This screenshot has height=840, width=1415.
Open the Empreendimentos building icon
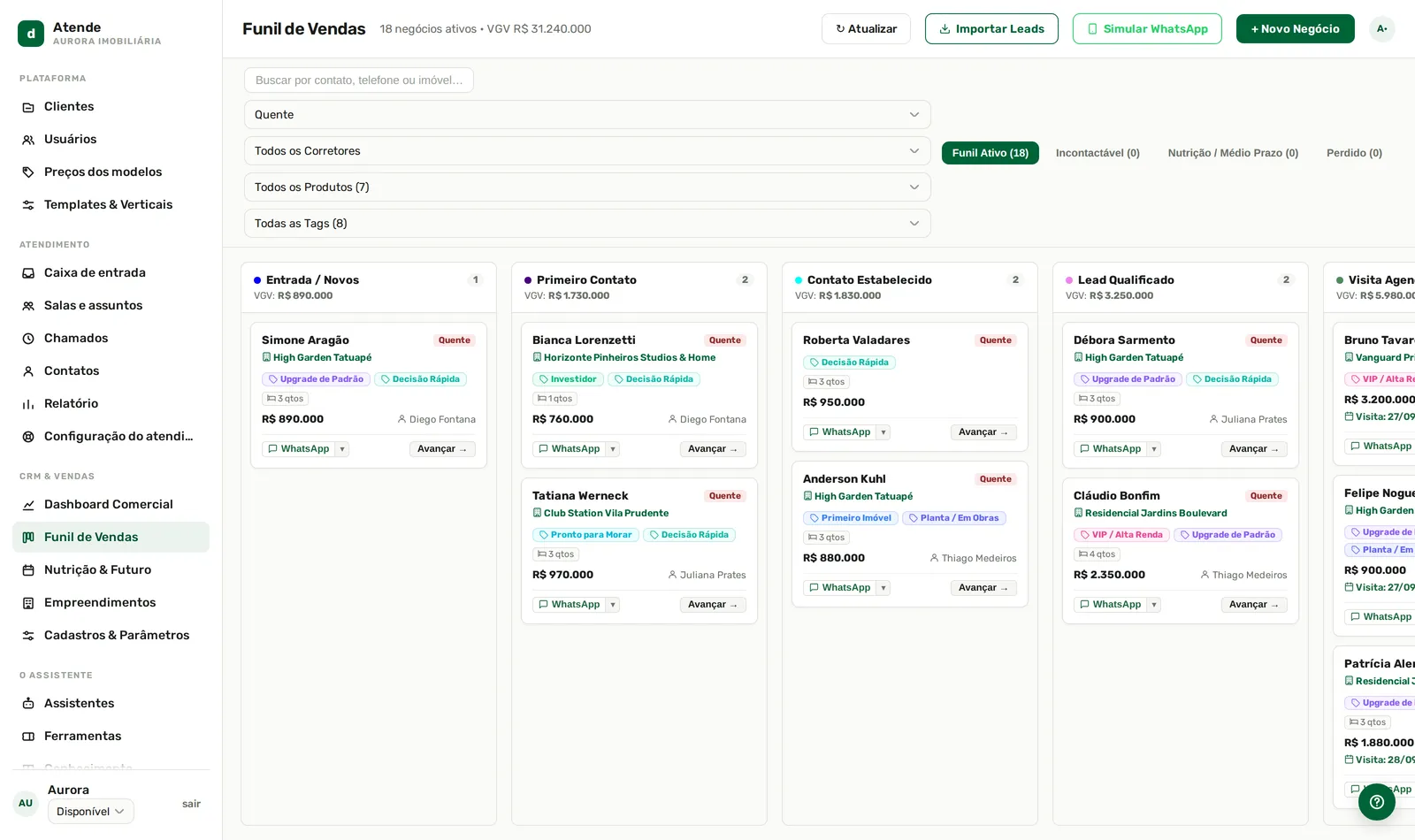point(28,603)
